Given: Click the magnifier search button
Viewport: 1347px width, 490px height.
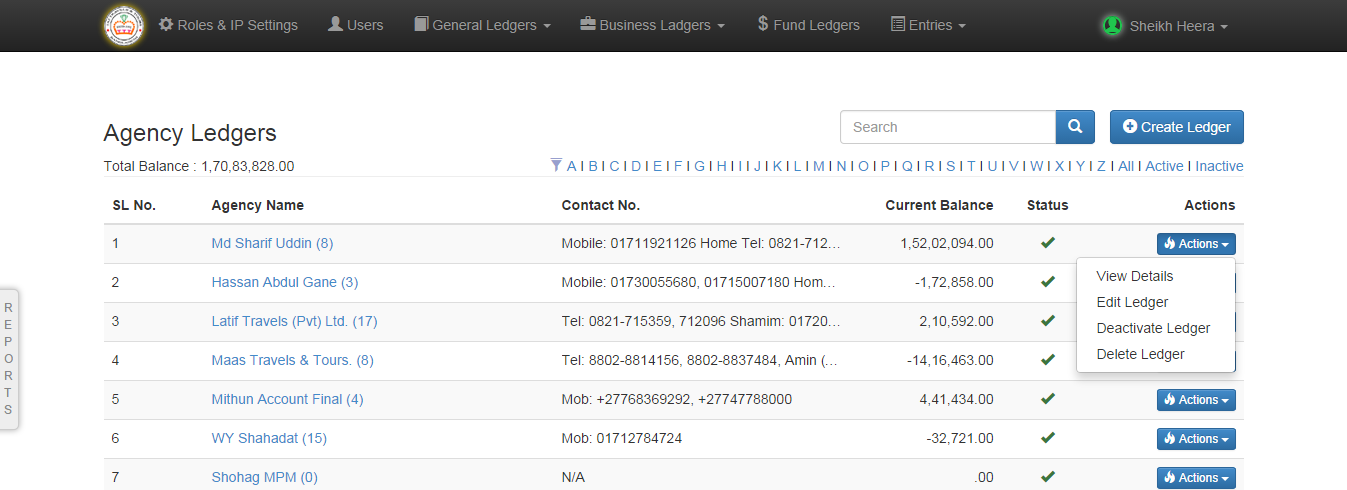Looking at the screenshot, I should tap(1075, 127).
